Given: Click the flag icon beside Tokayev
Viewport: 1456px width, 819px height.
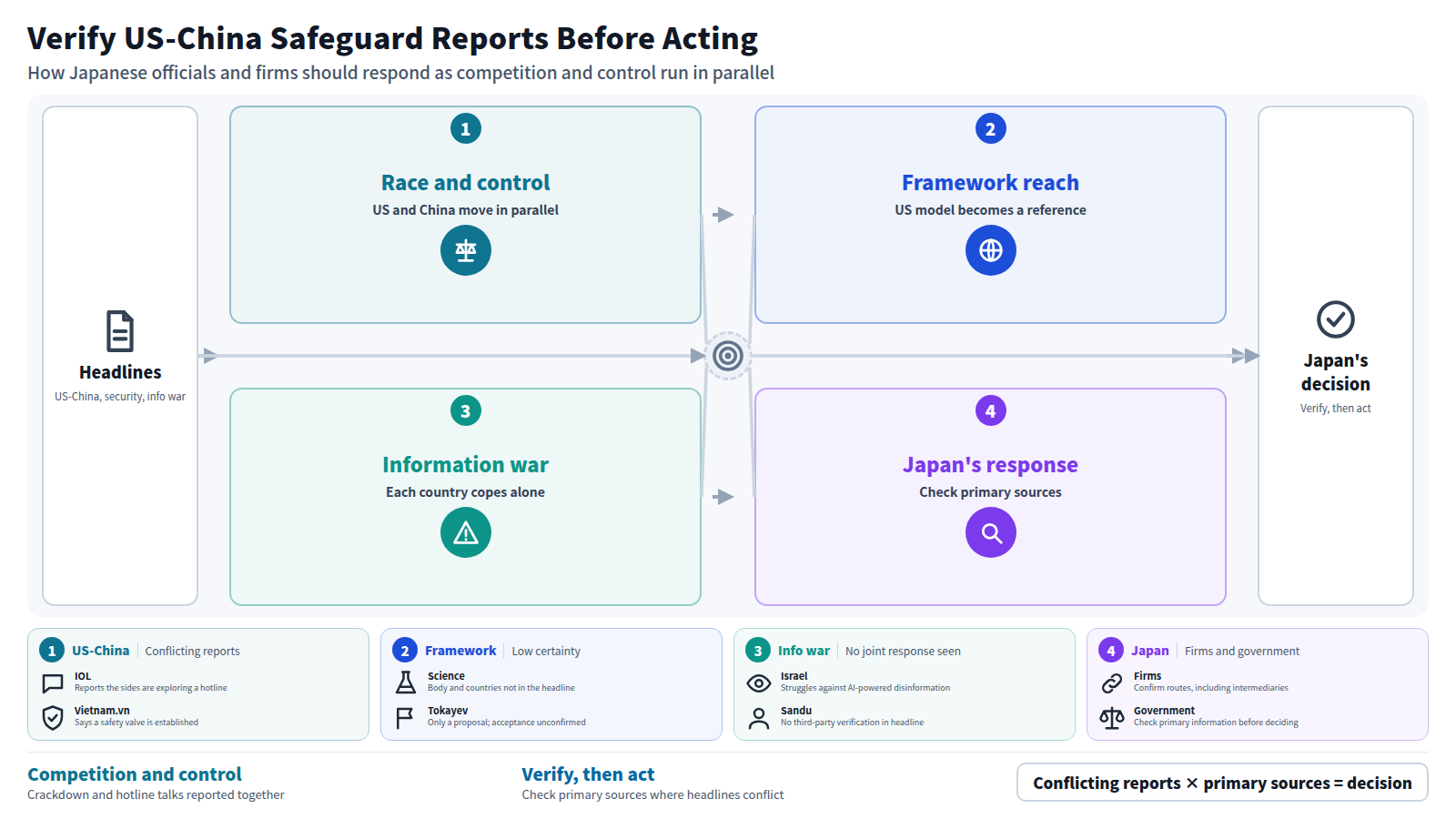Looking at the screenshot, I should [405, 717].
